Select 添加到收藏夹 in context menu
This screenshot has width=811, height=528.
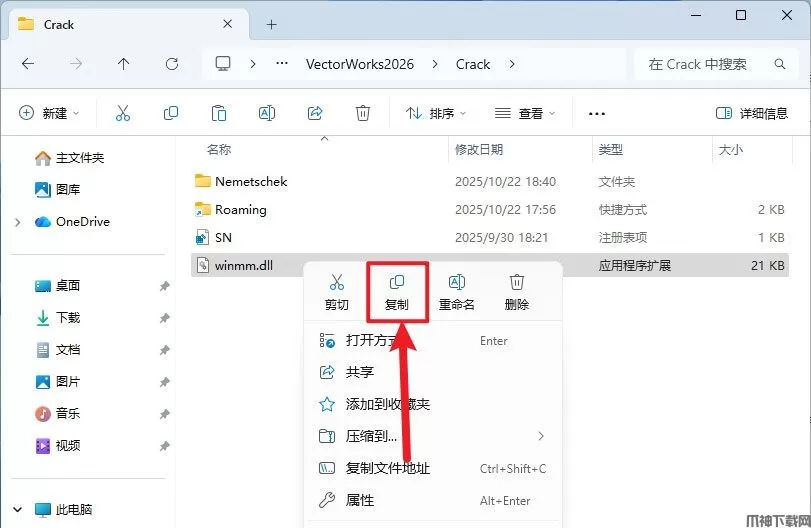pos(433,404)
